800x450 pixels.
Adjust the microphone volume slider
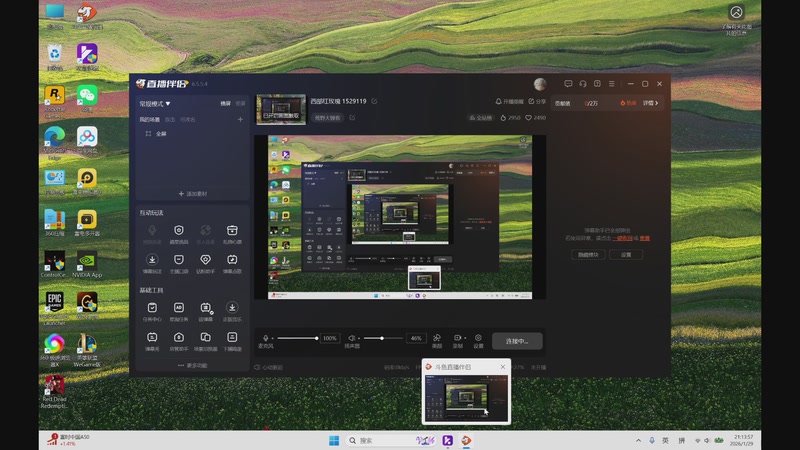297,338
